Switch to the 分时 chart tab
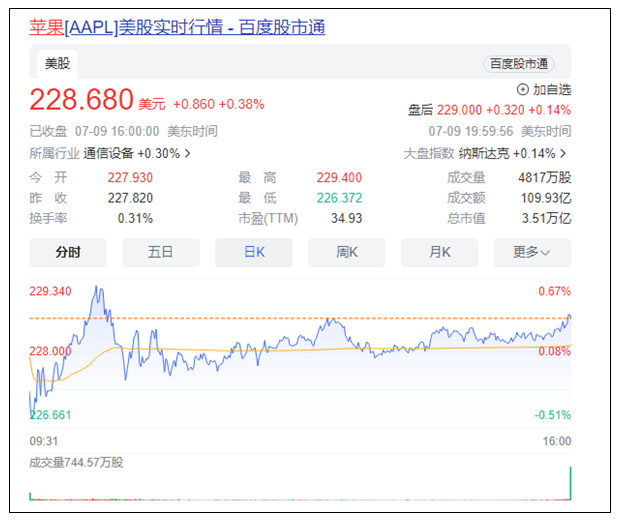 pyautogui.click(x=68, y=252)
